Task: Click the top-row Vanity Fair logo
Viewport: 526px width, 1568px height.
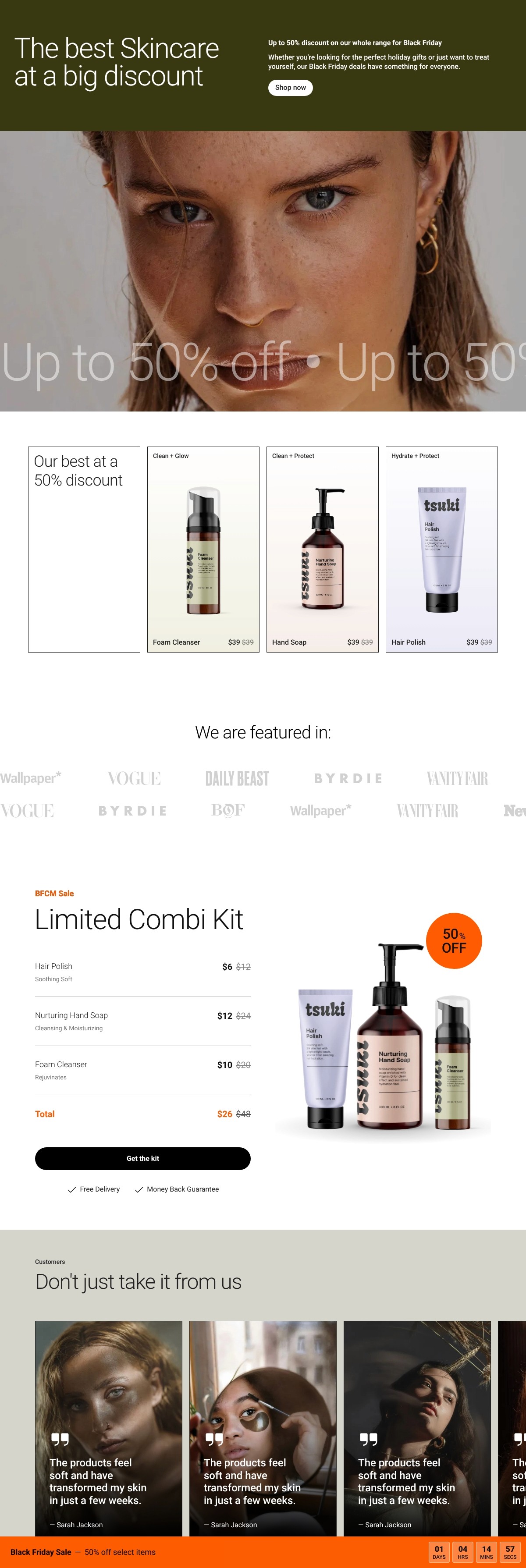Action: pyautogui.click(x=457, y=778)
